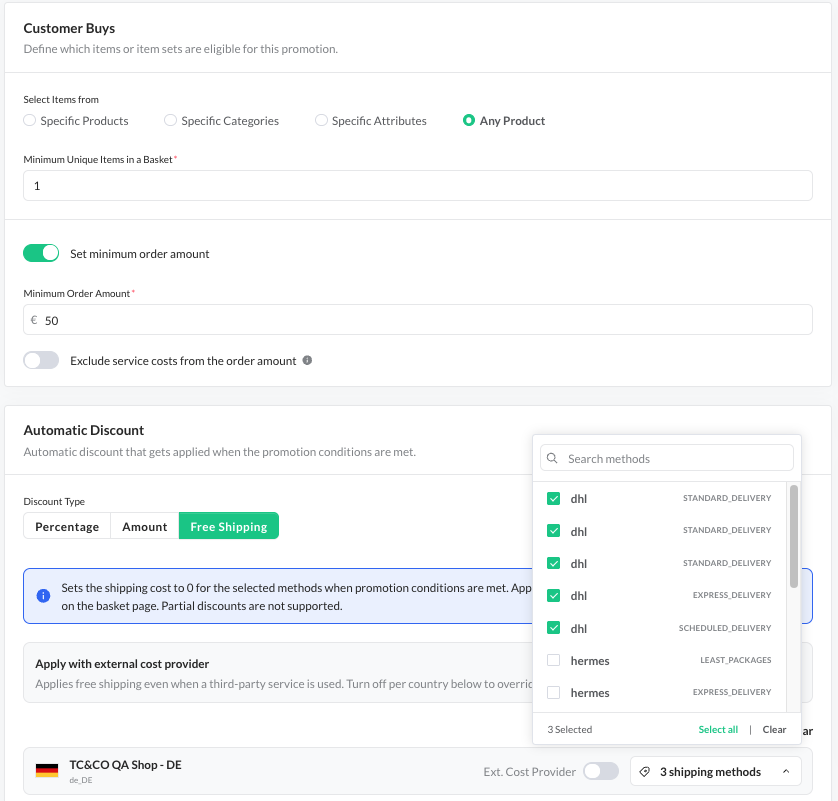Click the shipping methods list scrollbar

794,536
